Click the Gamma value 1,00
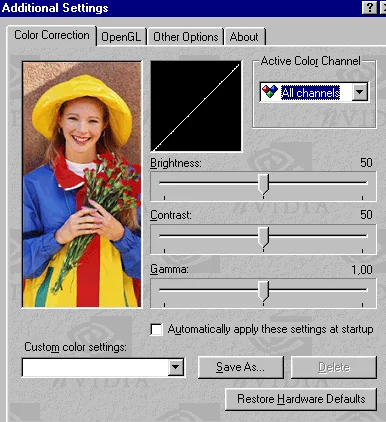The image size is (386, 422). point(362,269)
